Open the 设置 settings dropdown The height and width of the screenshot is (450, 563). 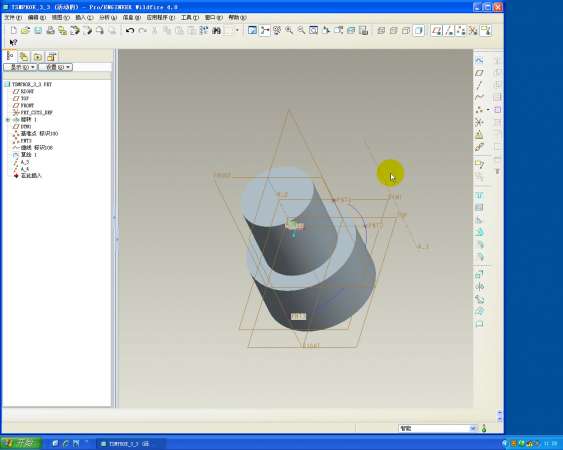coord(55,67)
